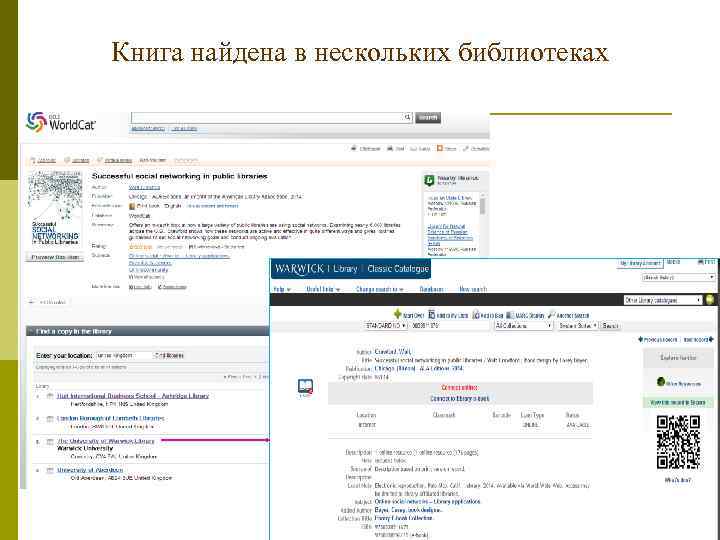Screen dimensions: 720x540
Task: Open Online social networks -- Library applications subject link
Action: tap(428, 501)
